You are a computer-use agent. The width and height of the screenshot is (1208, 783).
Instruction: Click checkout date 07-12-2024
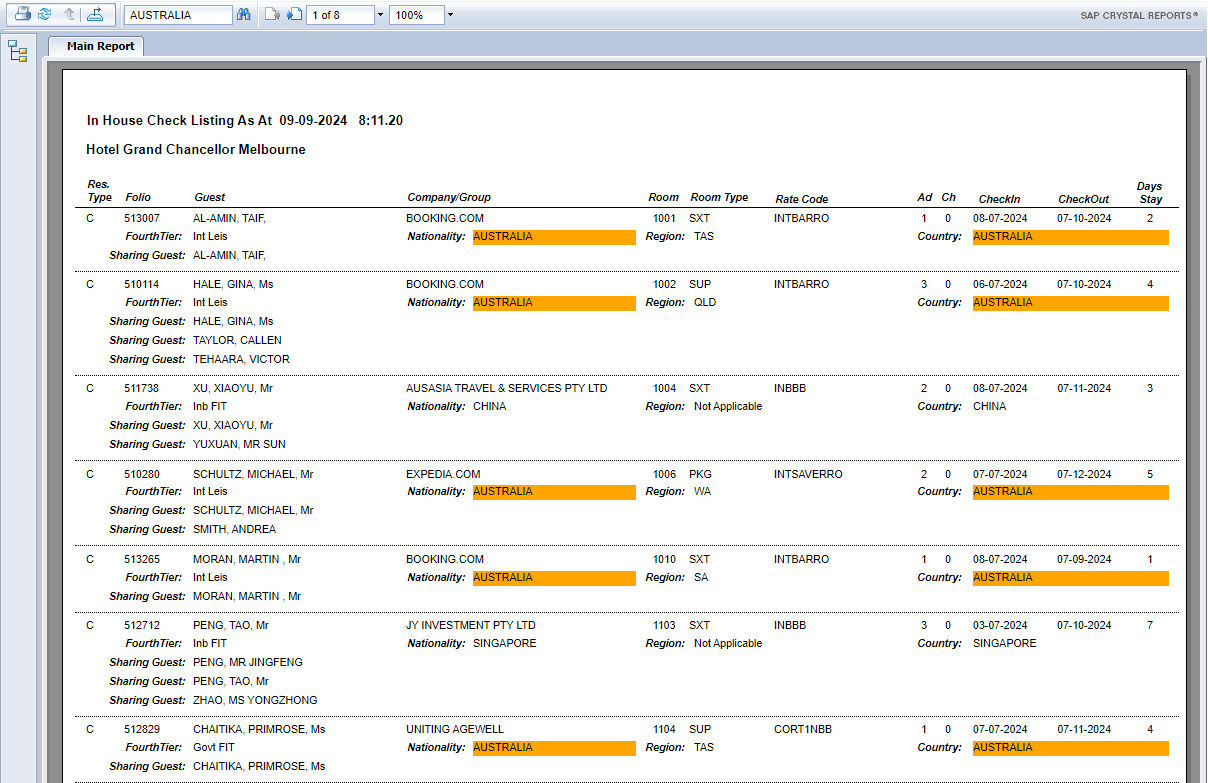1084,474
